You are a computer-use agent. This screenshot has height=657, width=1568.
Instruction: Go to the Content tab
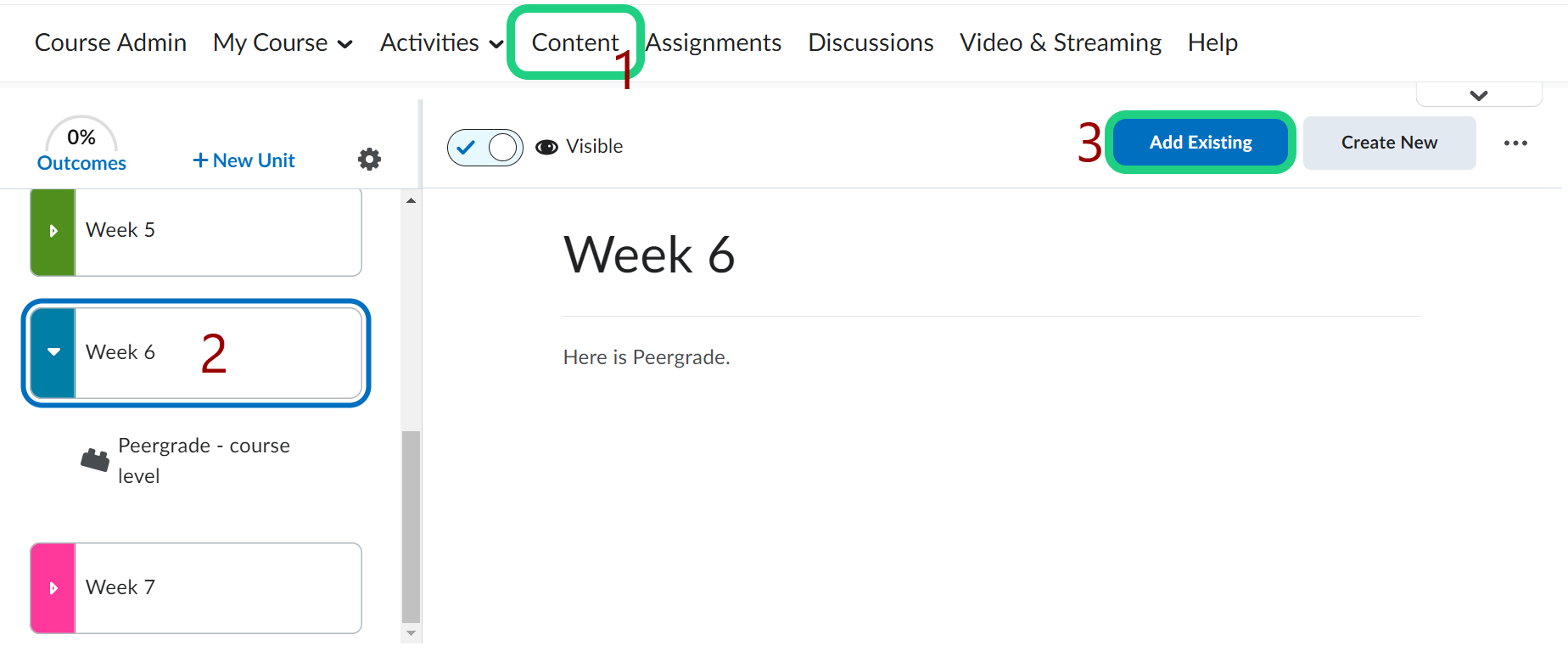coord(574,42)
